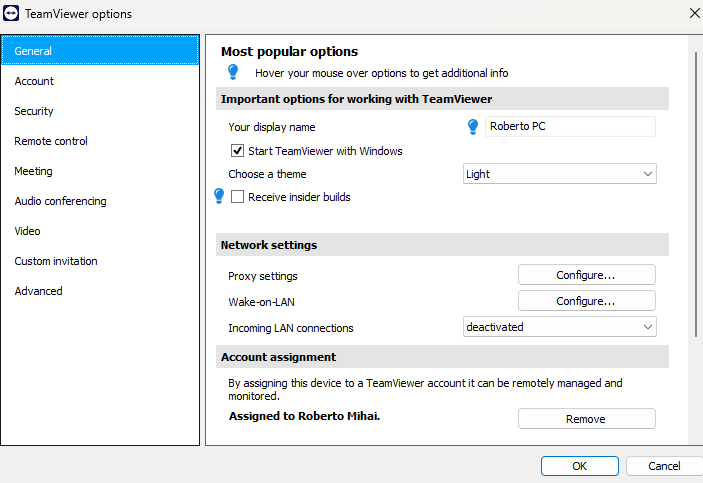
Task: Click the Network settings section header
Action: 442,245
